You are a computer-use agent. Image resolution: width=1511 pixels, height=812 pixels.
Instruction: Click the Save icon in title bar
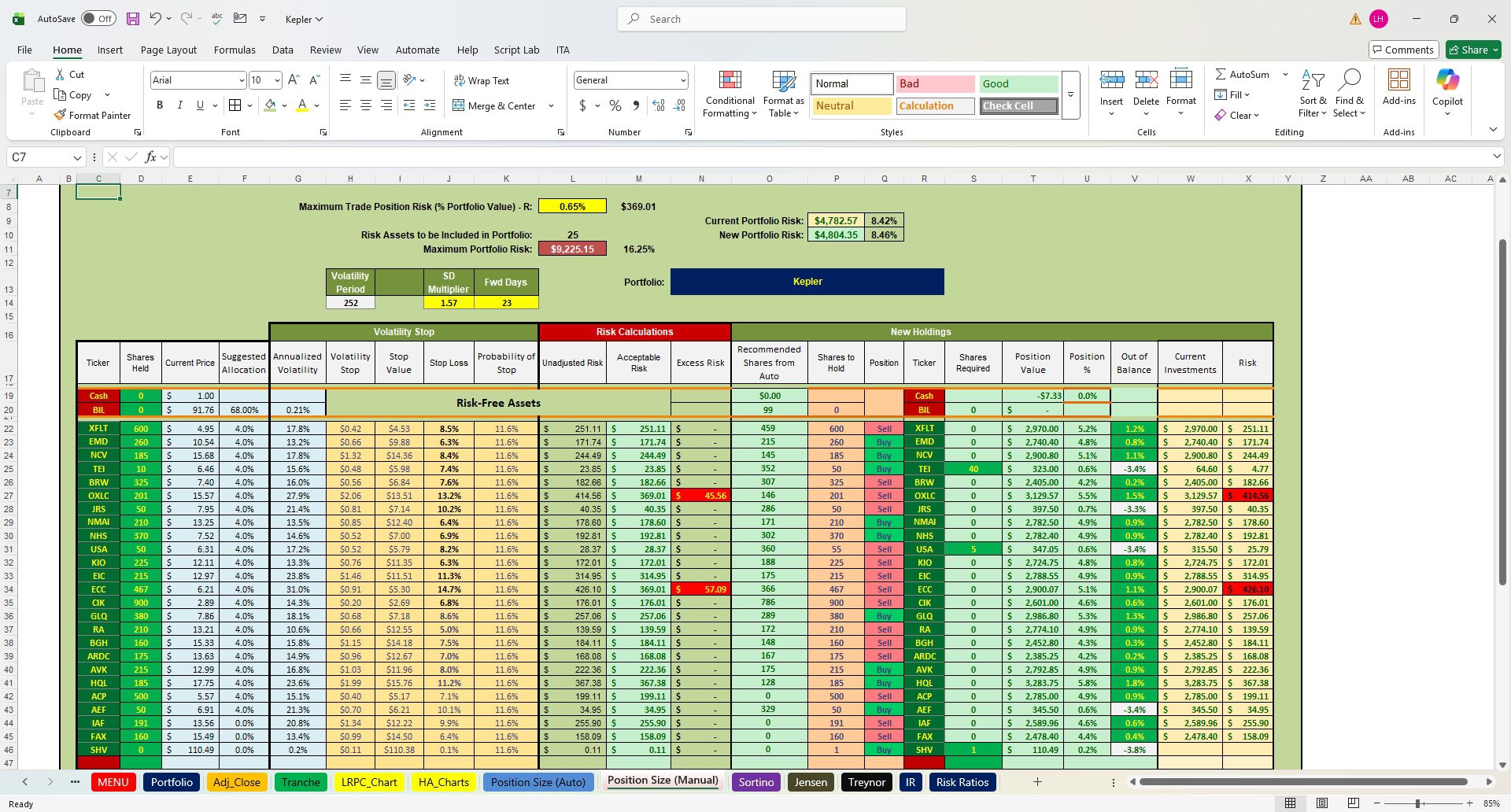coord(133,19)
